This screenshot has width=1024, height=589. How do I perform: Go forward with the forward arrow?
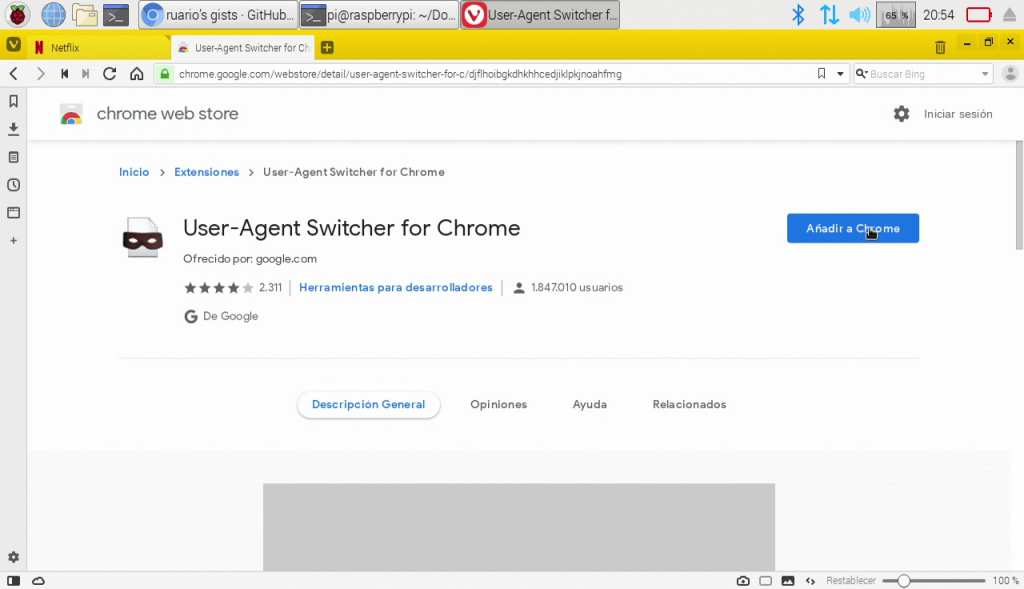coord(40,74)
